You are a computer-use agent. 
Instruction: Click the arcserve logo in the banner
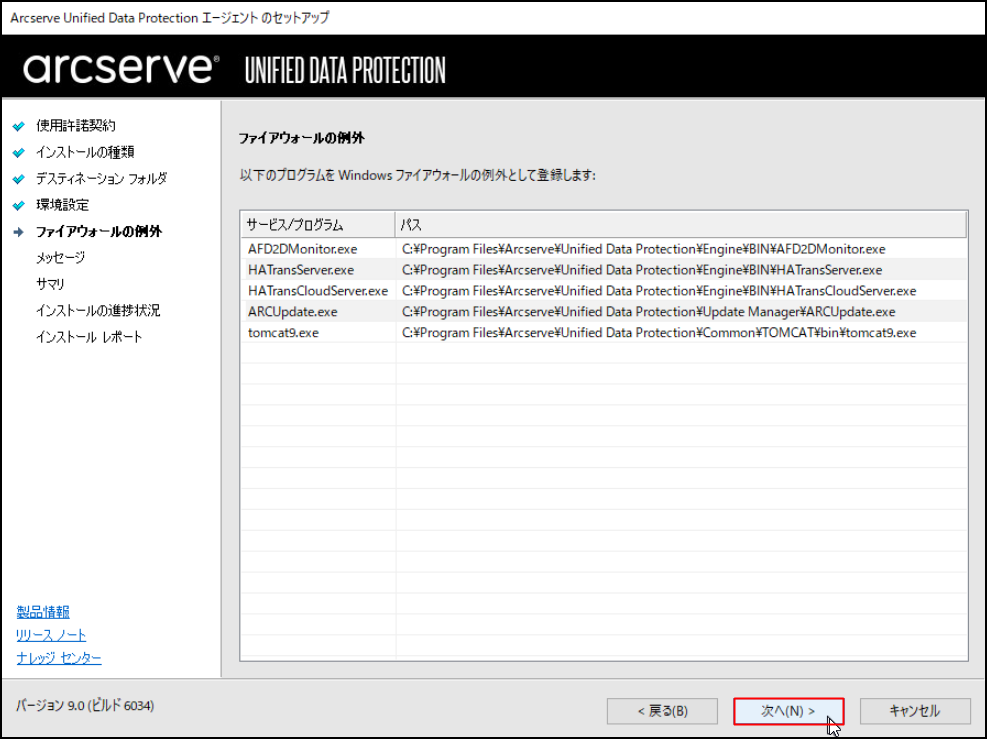pos(121,69)
